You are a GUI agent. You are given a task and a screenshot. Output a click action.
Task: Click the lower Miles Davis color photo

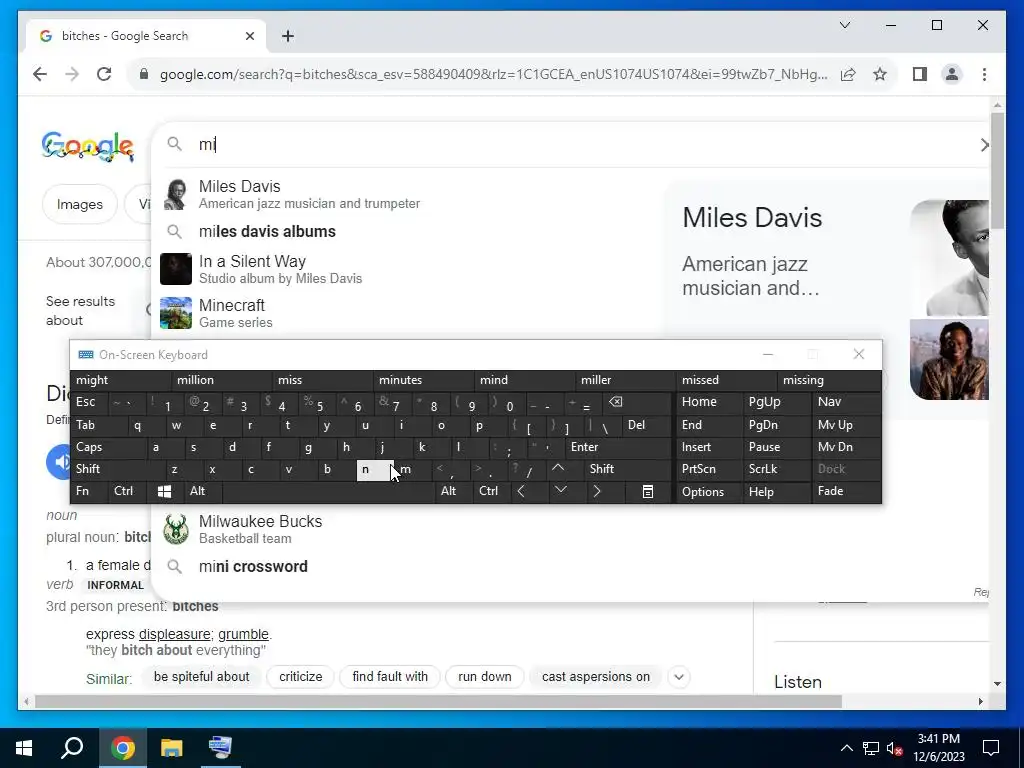pos(949,359)
